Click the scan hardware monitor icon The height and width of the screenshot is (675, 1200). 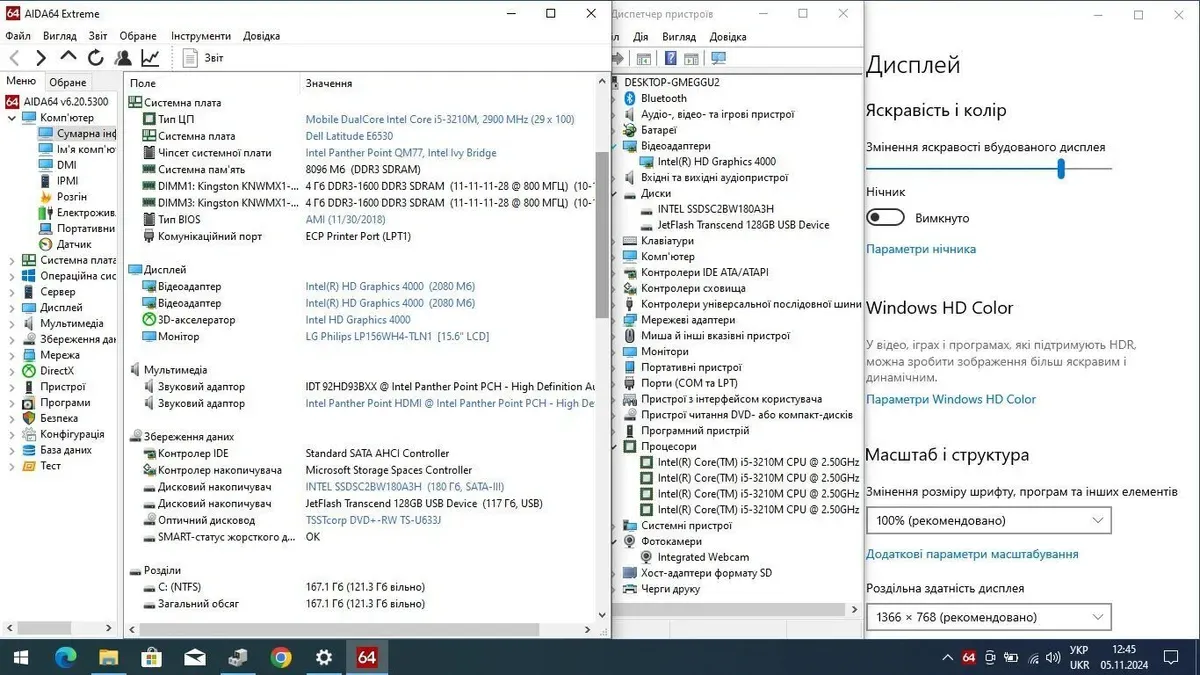[x=718, y=58]
